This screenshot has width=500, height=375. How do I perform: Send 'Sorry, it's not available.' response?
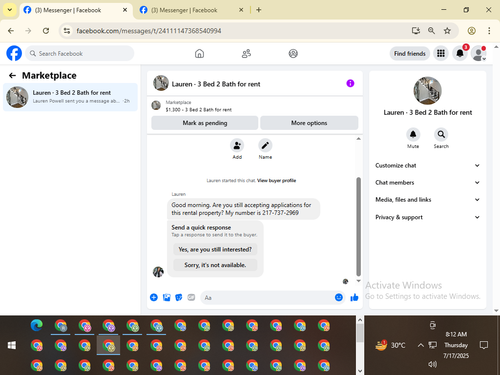coord(215,265)
